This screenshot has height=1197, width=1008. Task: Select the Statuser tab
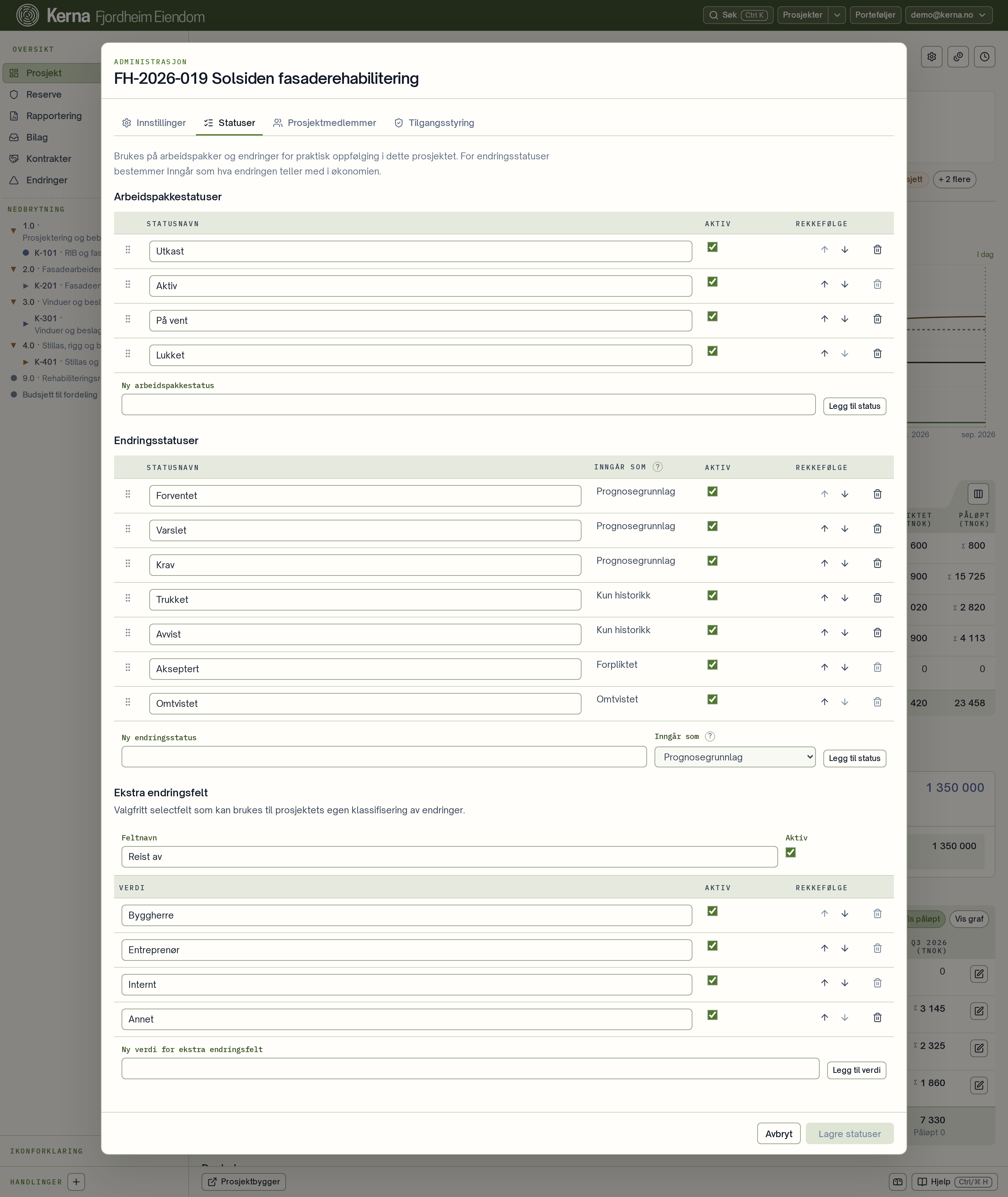click(x=229, y=123)
